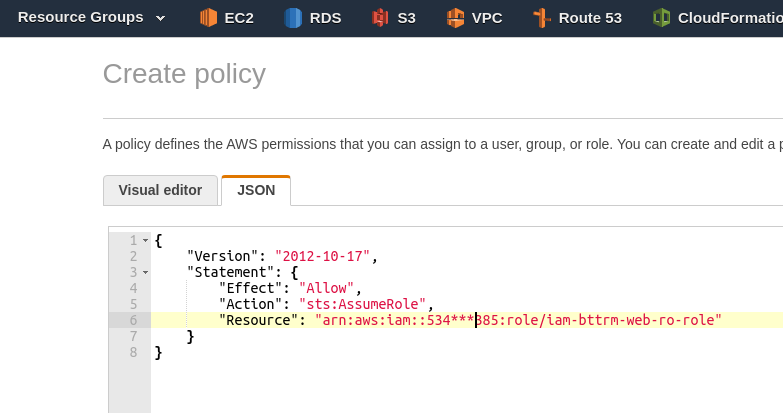
Task: Click the sts:AssumeRole action value
Action: point(363,304)
